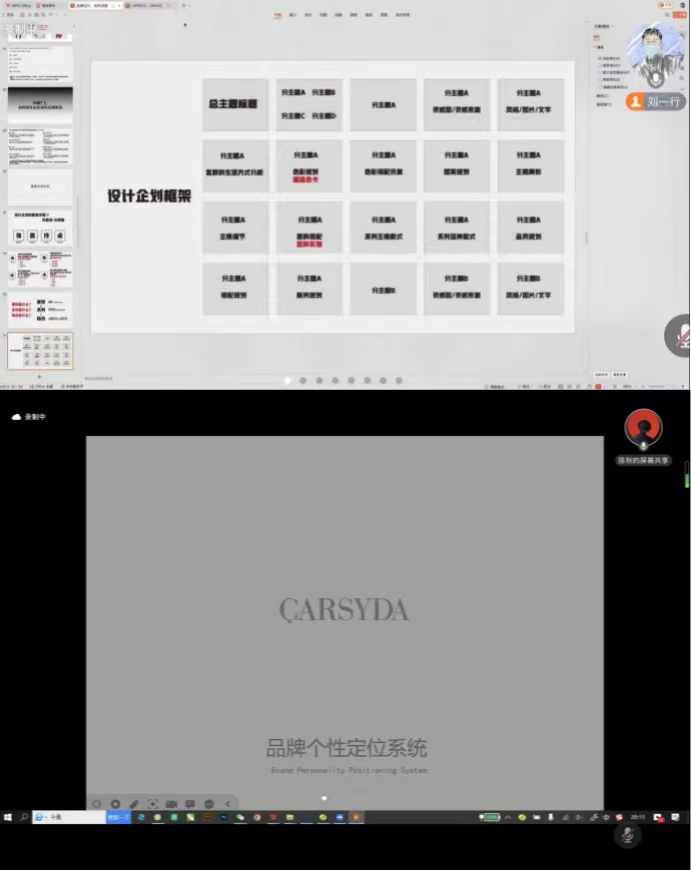691x870 pixels.
Task: Select the pen annotation tool in slideshow toolbar
Action: [134, 804]
